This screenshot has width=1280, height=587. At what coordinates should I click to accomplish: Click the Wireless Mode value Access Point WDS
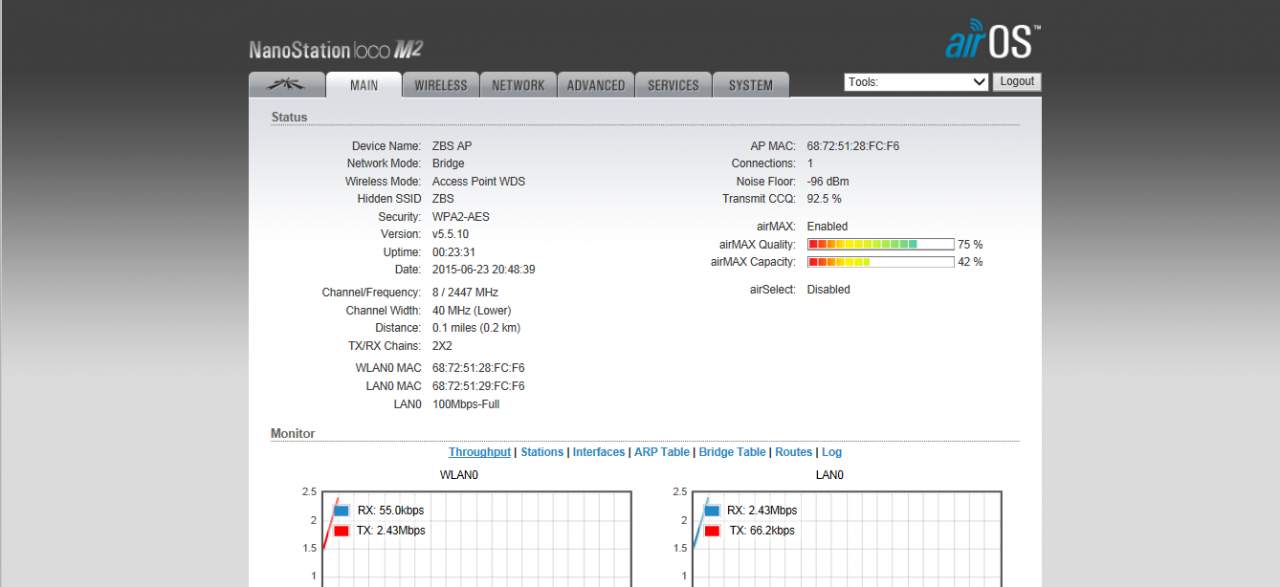[478, 182]
